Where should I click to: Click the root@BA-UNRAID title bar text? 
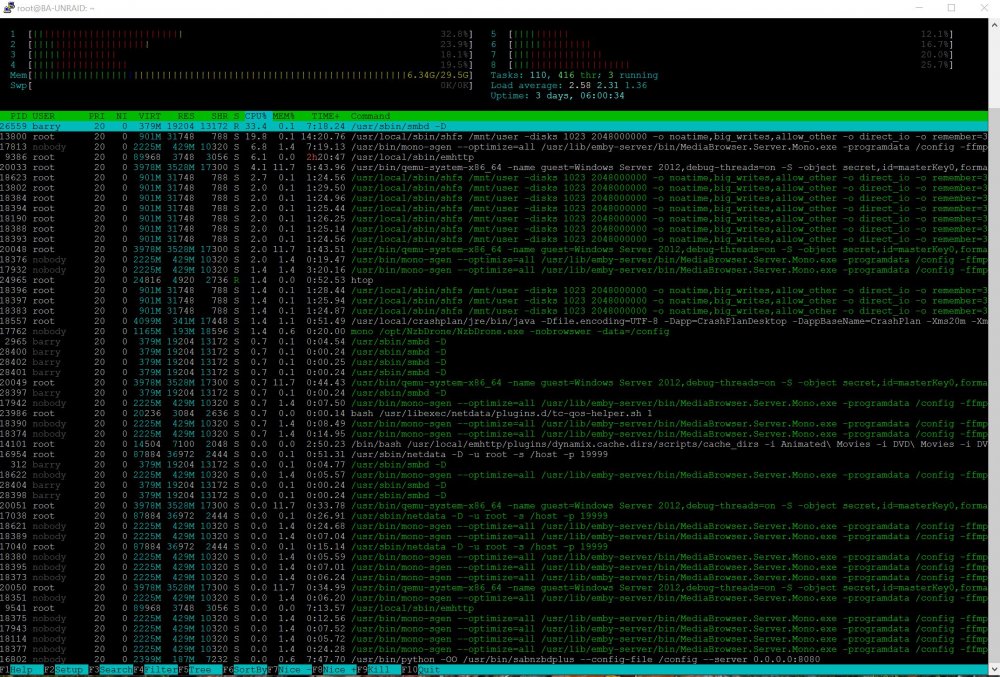tap(55, 8)
